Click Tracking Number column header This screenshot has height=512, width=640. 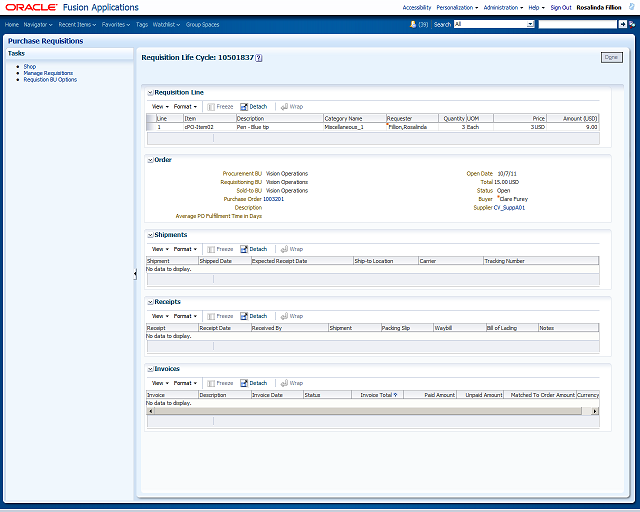coord(541,261)
